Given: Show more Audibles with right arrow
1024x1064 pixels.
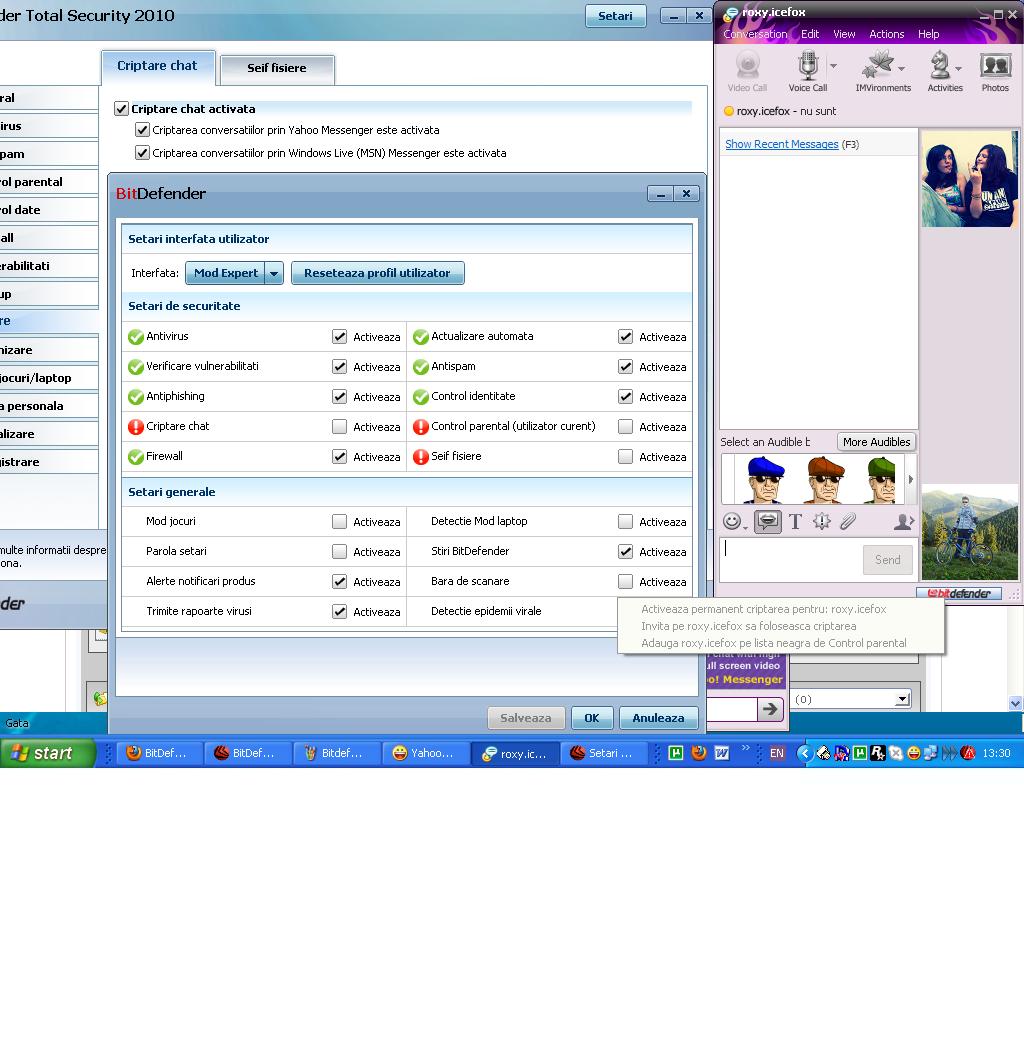Looking at the screenshot, I should click(911, 480).
